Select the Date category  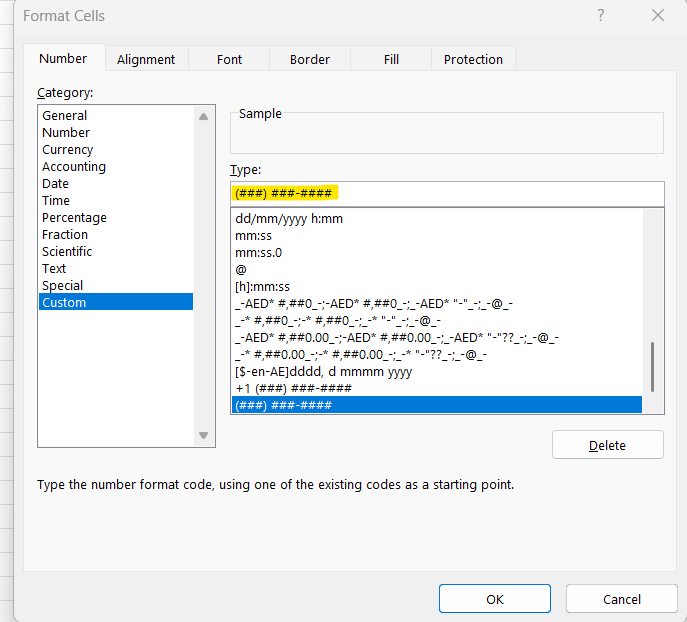(x=116, y=184)
